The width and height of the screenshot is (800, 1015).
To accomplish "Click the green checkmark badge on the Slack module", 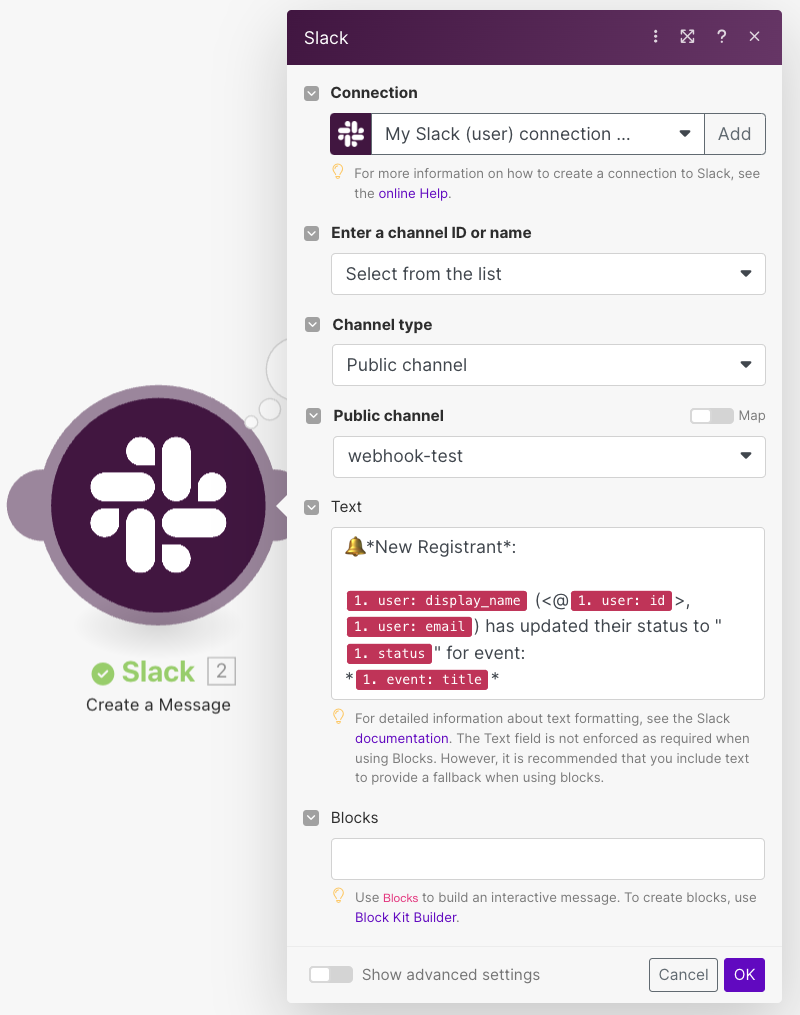I will [102, 672].
